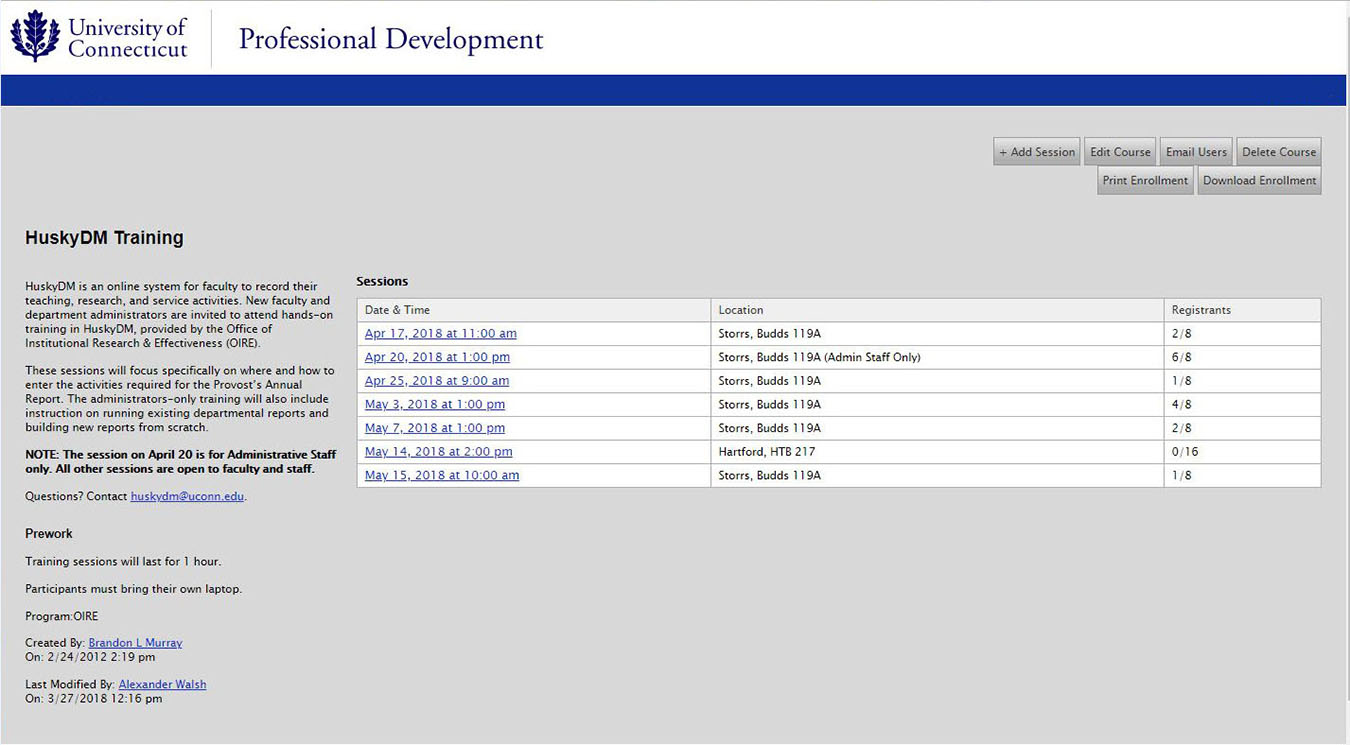Click Delete Course button
The image size is (1350, 745).
(1278, 152)
